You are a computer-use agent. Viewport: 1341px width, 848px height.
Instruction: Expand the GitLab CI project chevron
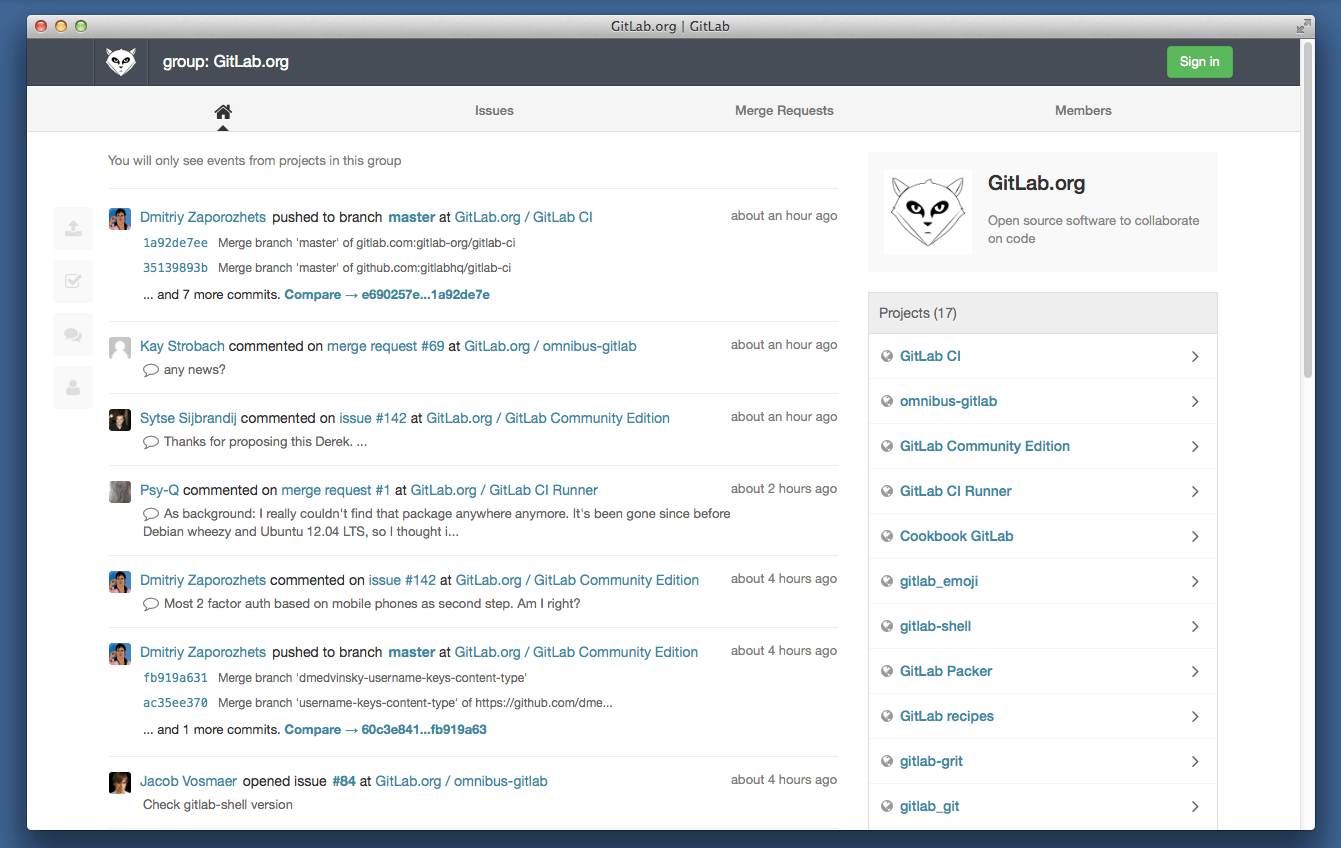(1195, 357)
